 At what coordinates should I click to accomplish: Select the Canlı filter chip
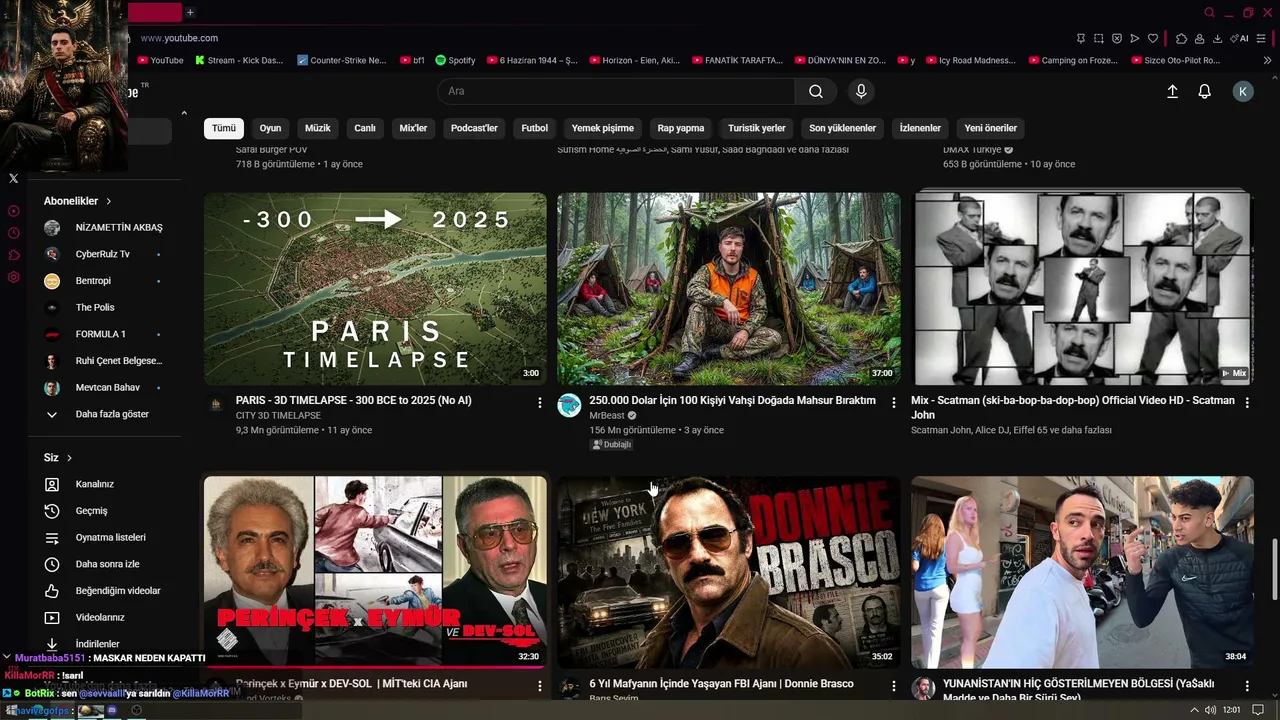tap(365, 128)
